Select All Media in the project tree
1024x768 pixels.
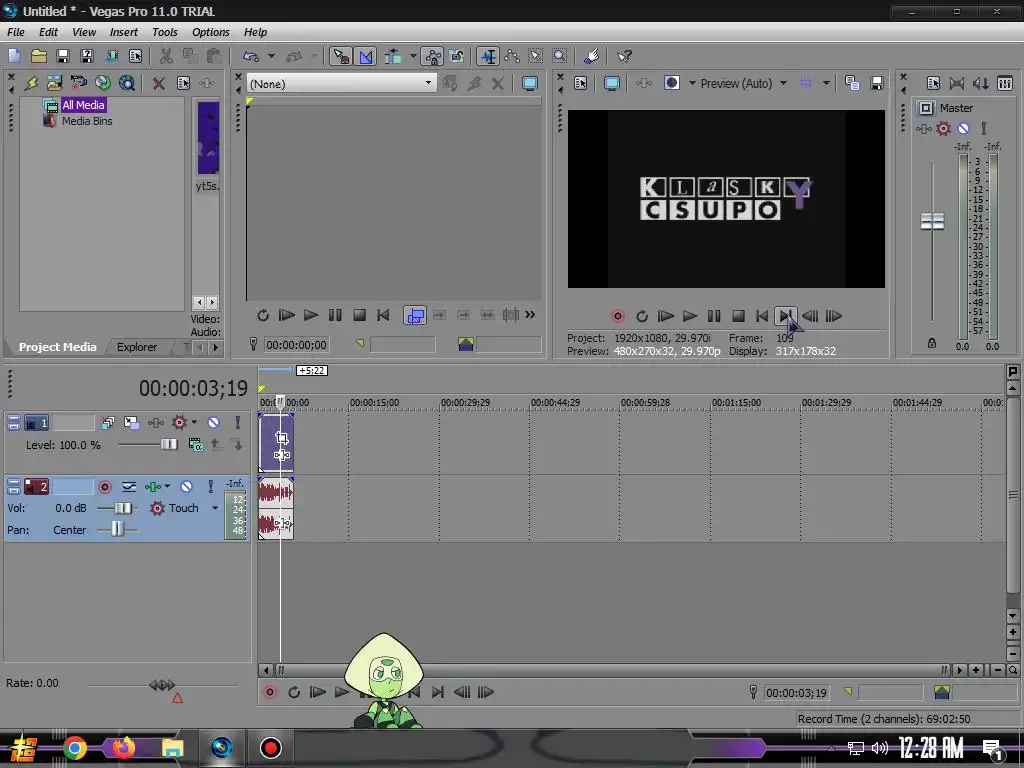pyautogui.click(x=83, y=105)
